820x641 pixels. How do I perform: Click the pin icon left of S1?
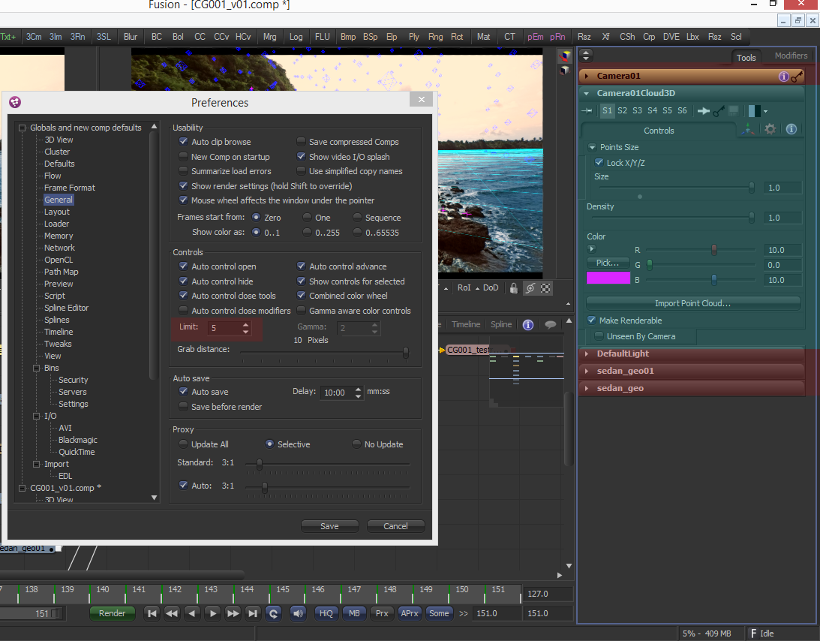[x=587, y=111]
